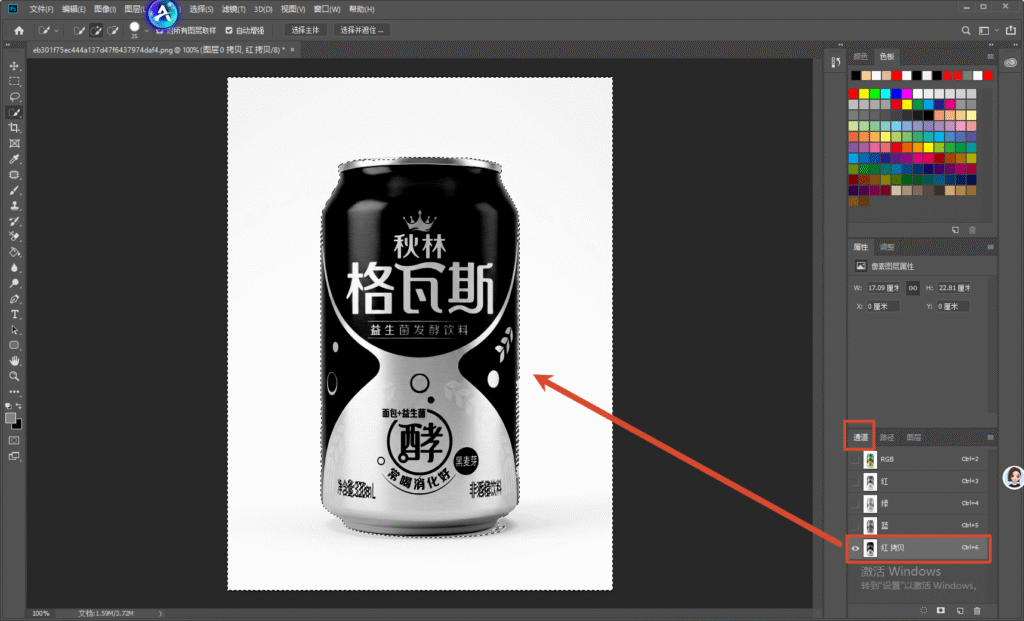Select the Hand tool
1024x621 pixels.
click(14, 361)
